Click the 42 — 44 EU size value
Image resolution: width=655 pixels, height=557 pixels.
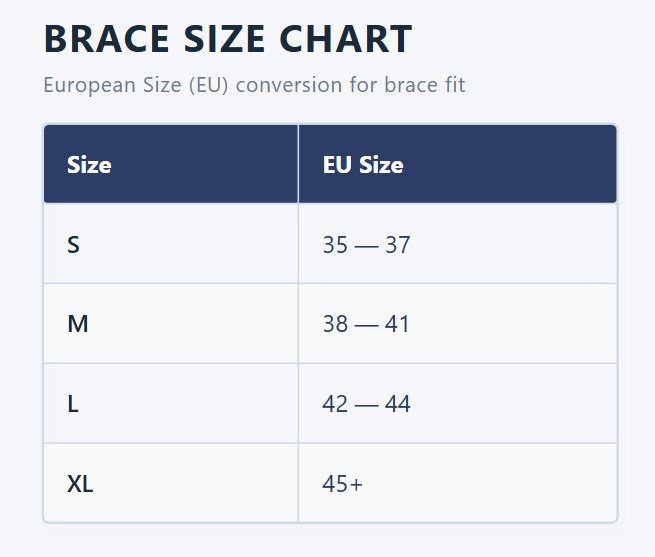(366, 404)
